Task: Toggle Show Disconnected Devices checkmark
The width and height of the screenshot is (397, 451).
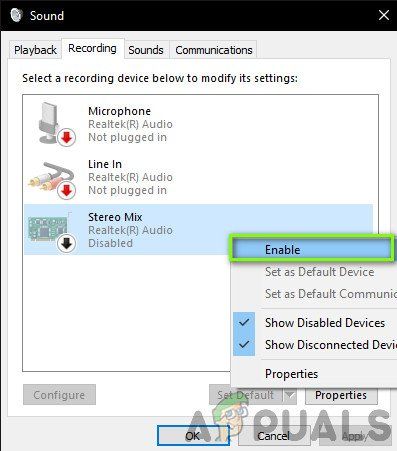Action: point(244,344)
